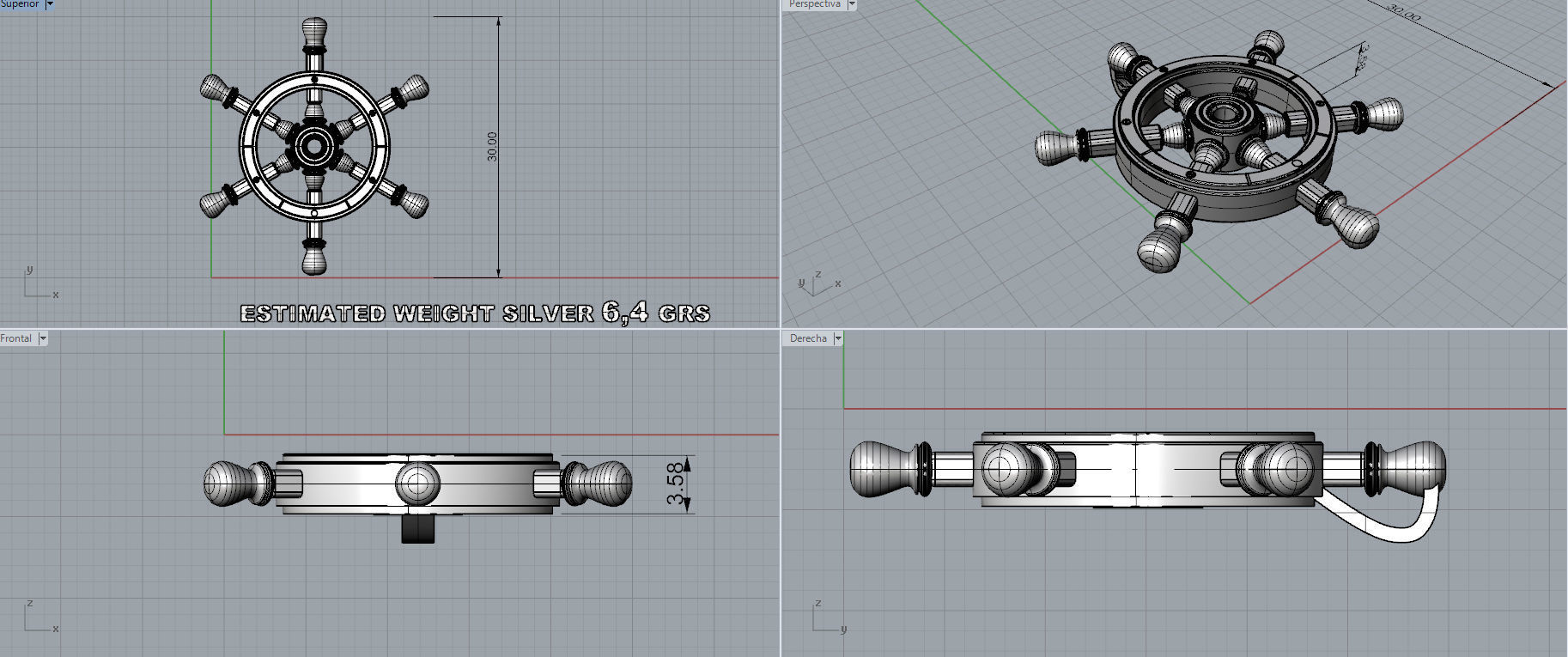Open the Perspectiva viewport dropdown arrow

[x=852, y=4]
